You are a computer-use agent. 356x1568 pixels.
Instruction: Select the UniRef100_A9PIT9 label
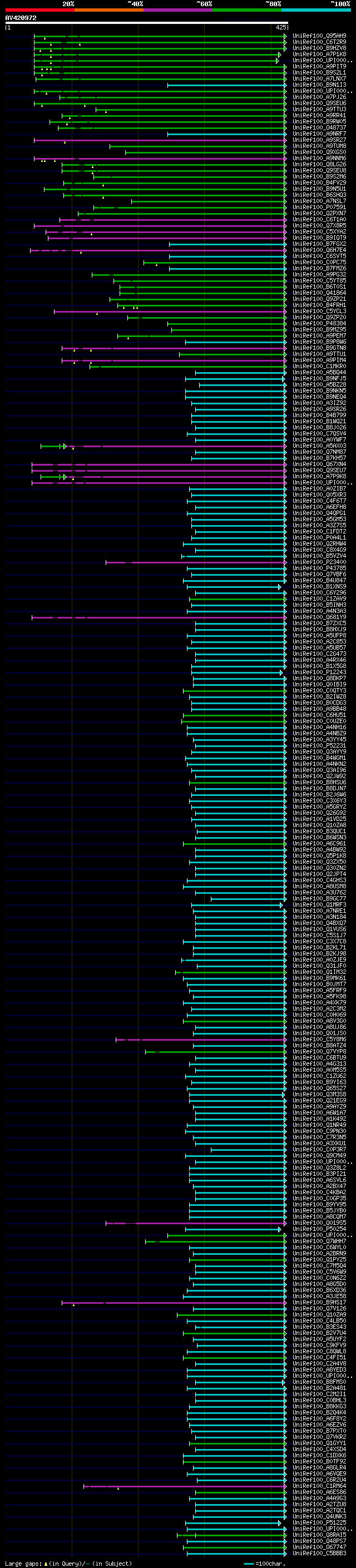pos(319,66)
